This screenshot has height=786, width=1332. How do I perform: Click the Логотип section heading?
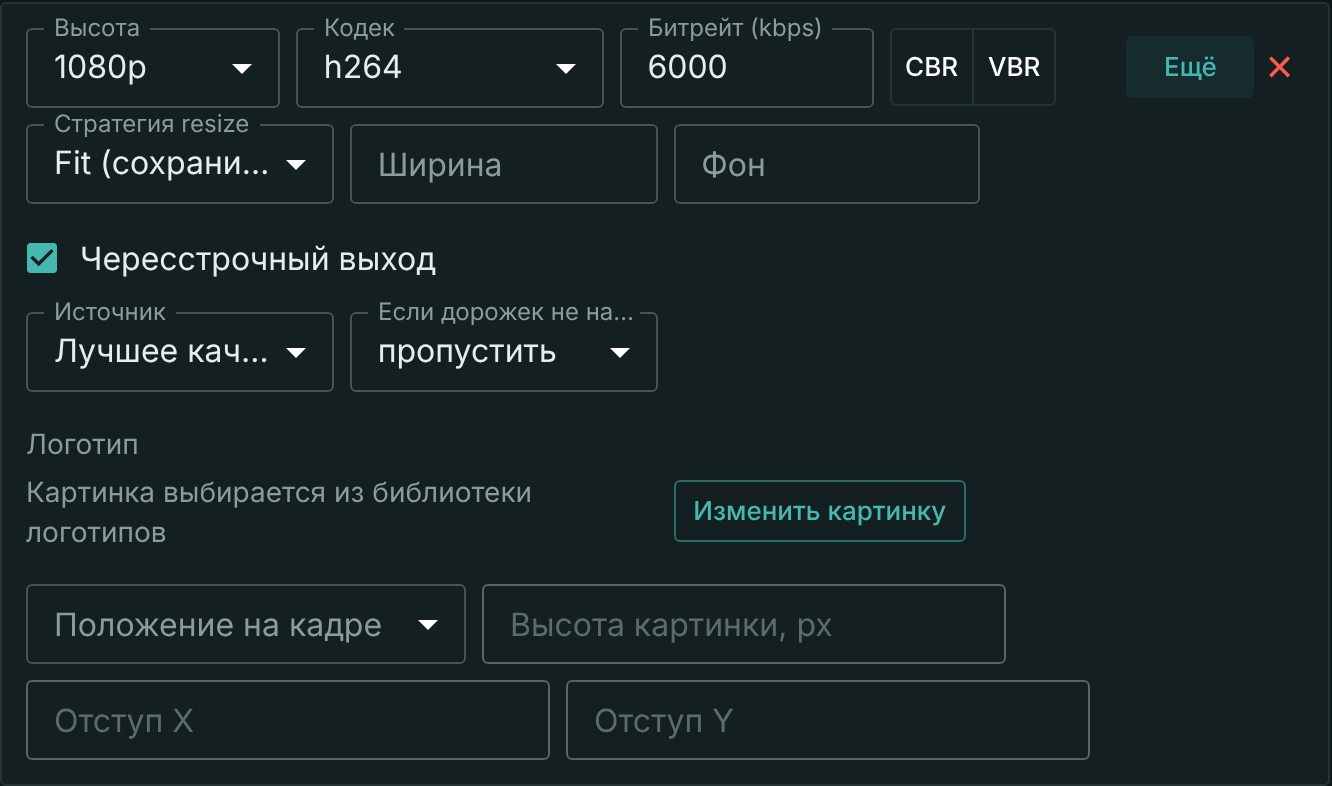[x=82, y=444]
